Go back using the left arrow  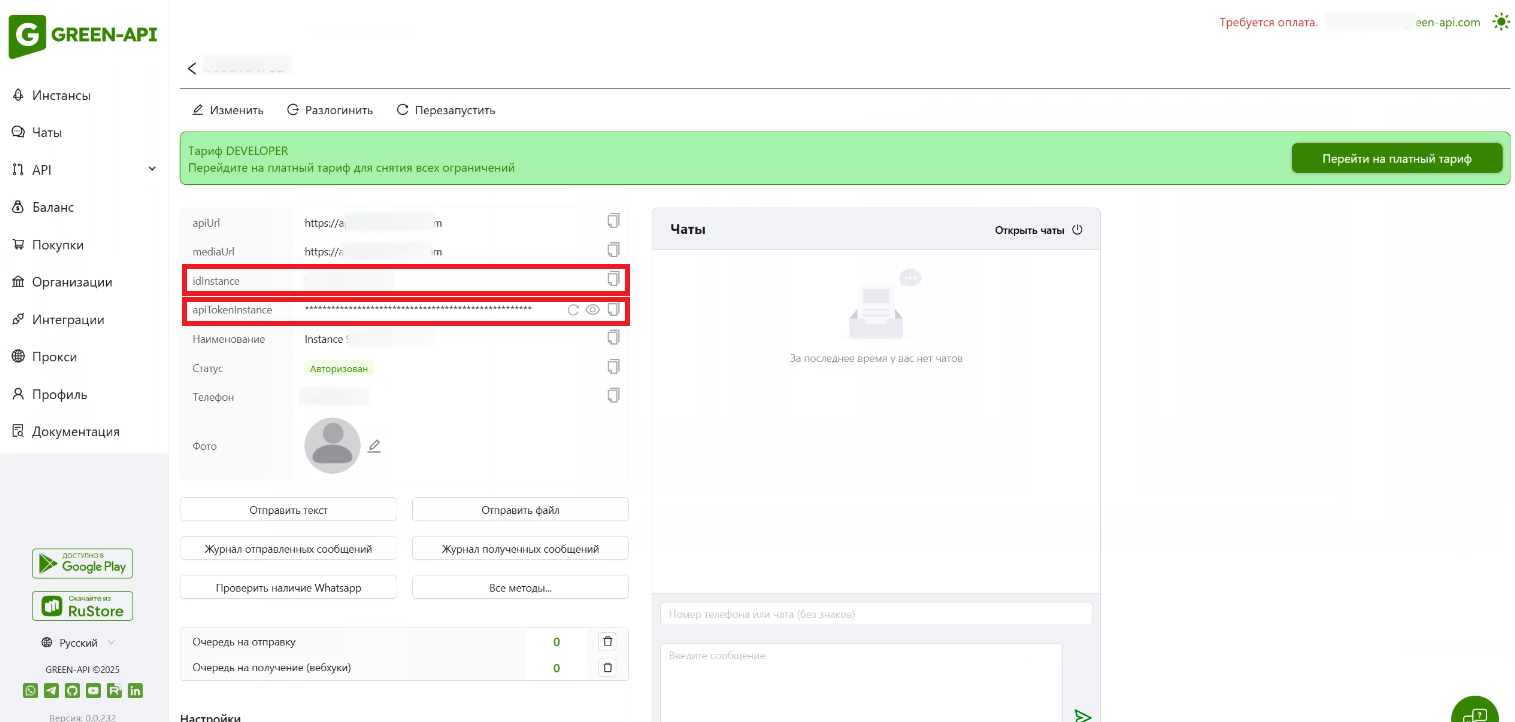[192, 68]
